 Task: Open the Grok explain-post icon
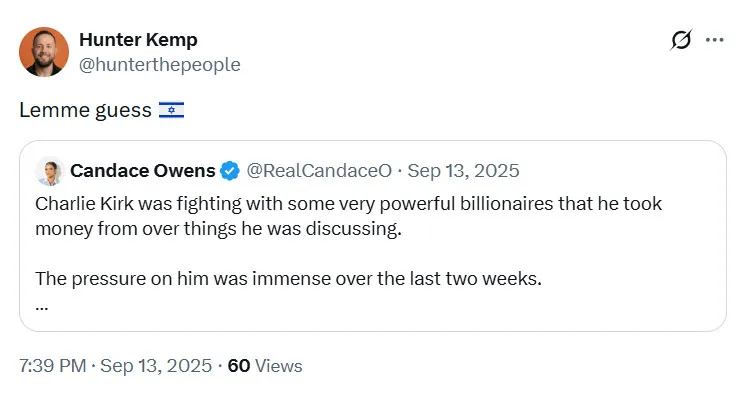[x=681, y=40]
